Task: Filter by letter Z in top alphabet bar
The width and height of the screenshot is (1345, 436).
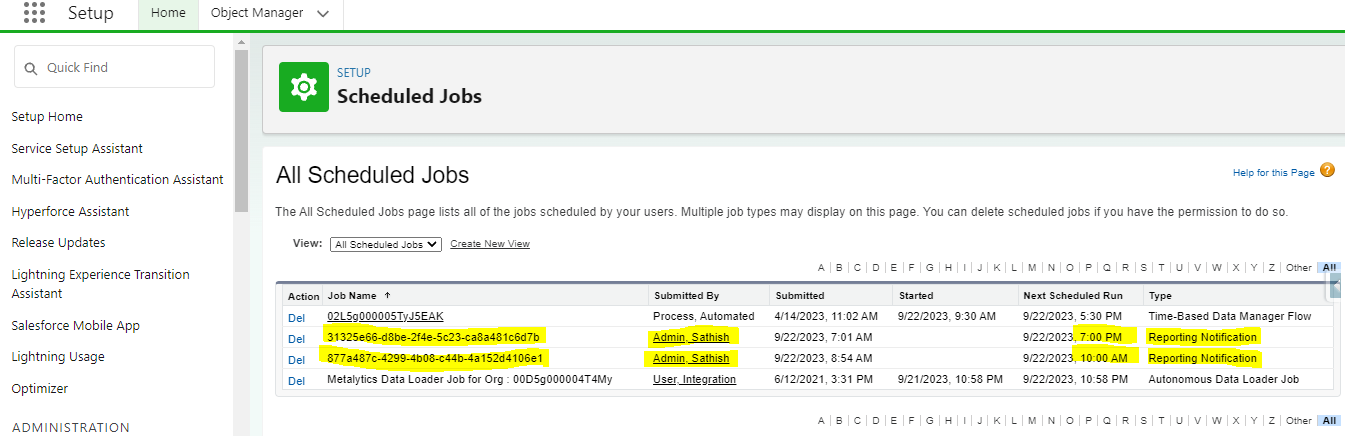Action: (1271, 267)
